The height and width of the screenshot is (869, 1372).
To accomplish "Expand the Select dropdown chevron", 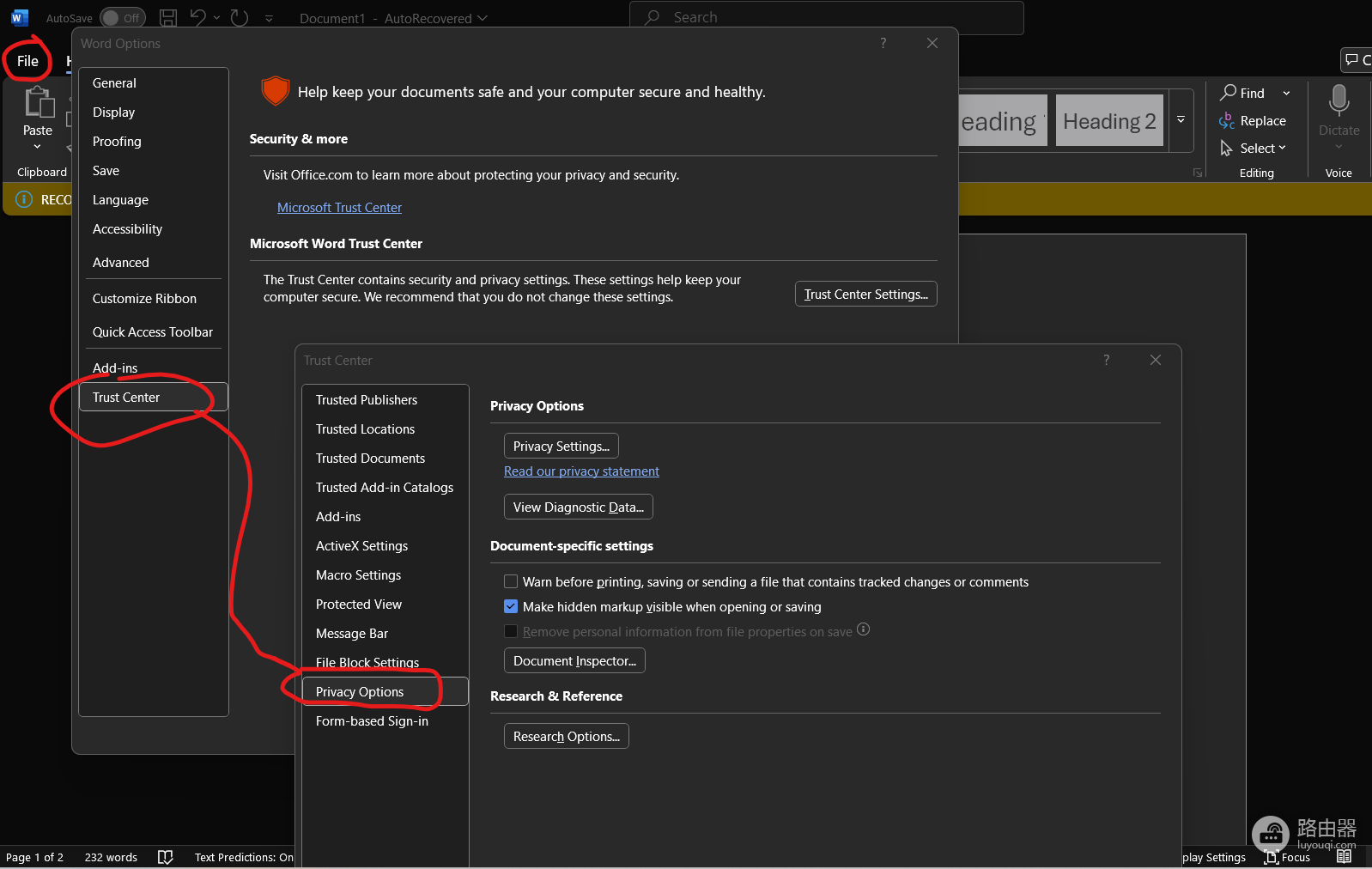I will pos(1283,148).
